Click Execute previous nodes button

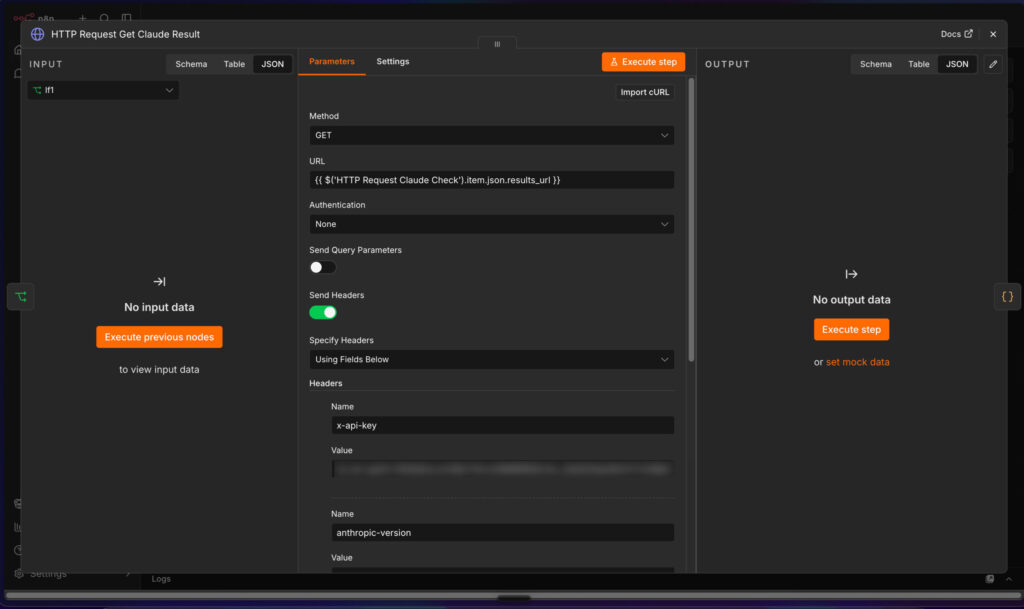click(x=159, y=337)
